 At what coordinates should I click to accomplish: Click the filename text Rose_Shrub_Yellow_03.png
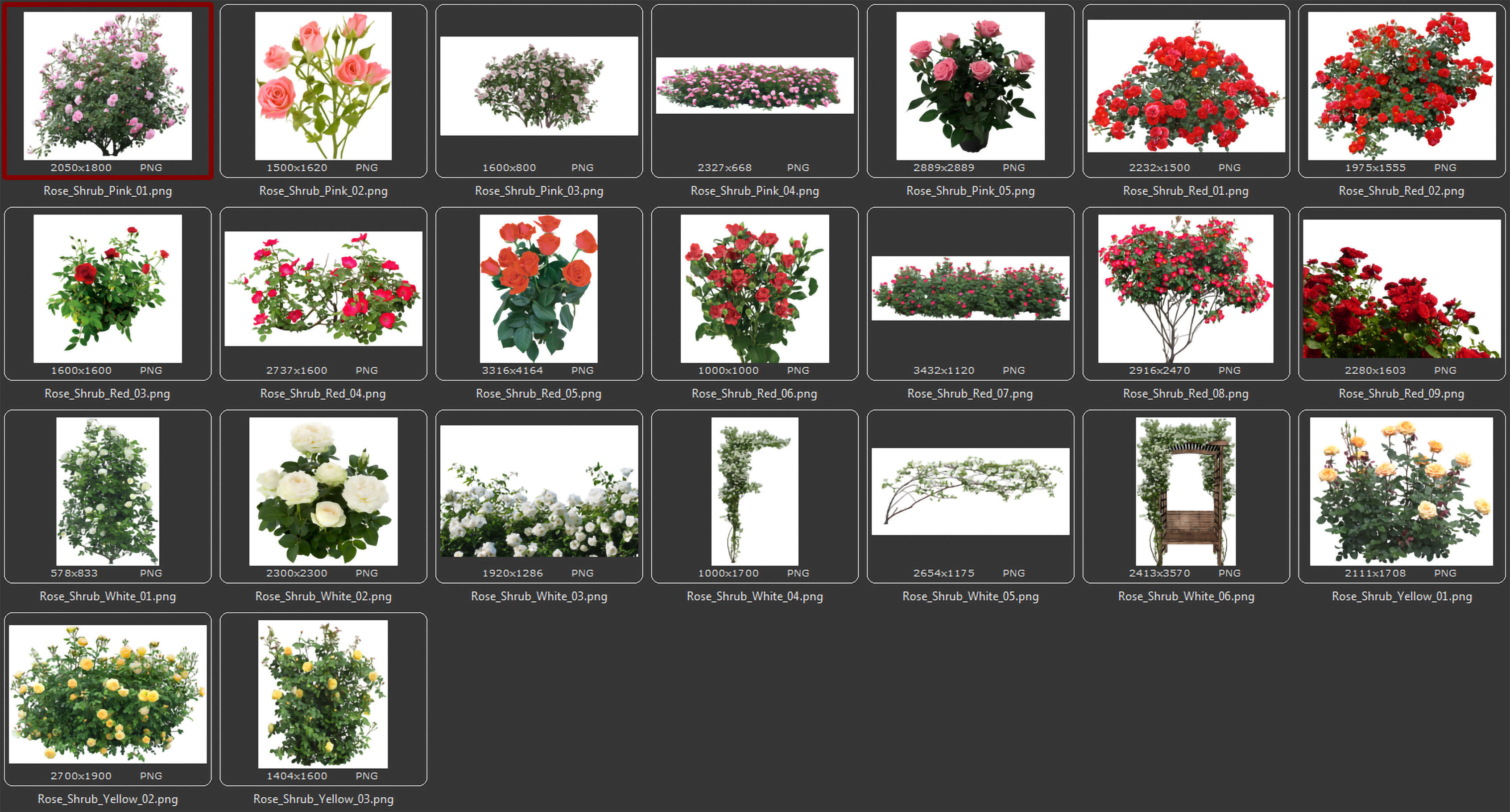323,799
